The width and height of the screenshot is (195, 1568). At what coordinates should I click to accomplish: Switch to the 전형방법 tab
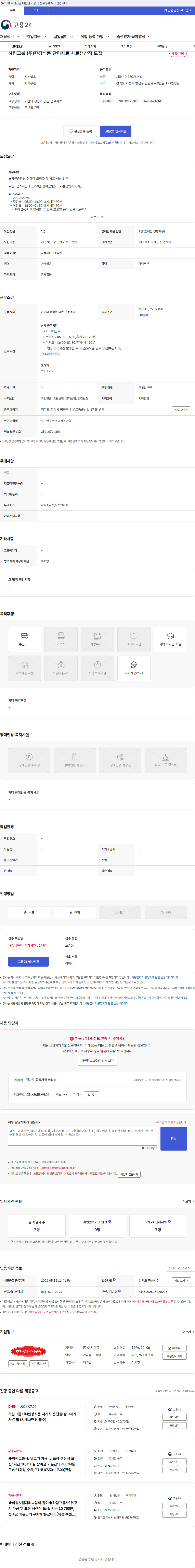tap(163, 46)
